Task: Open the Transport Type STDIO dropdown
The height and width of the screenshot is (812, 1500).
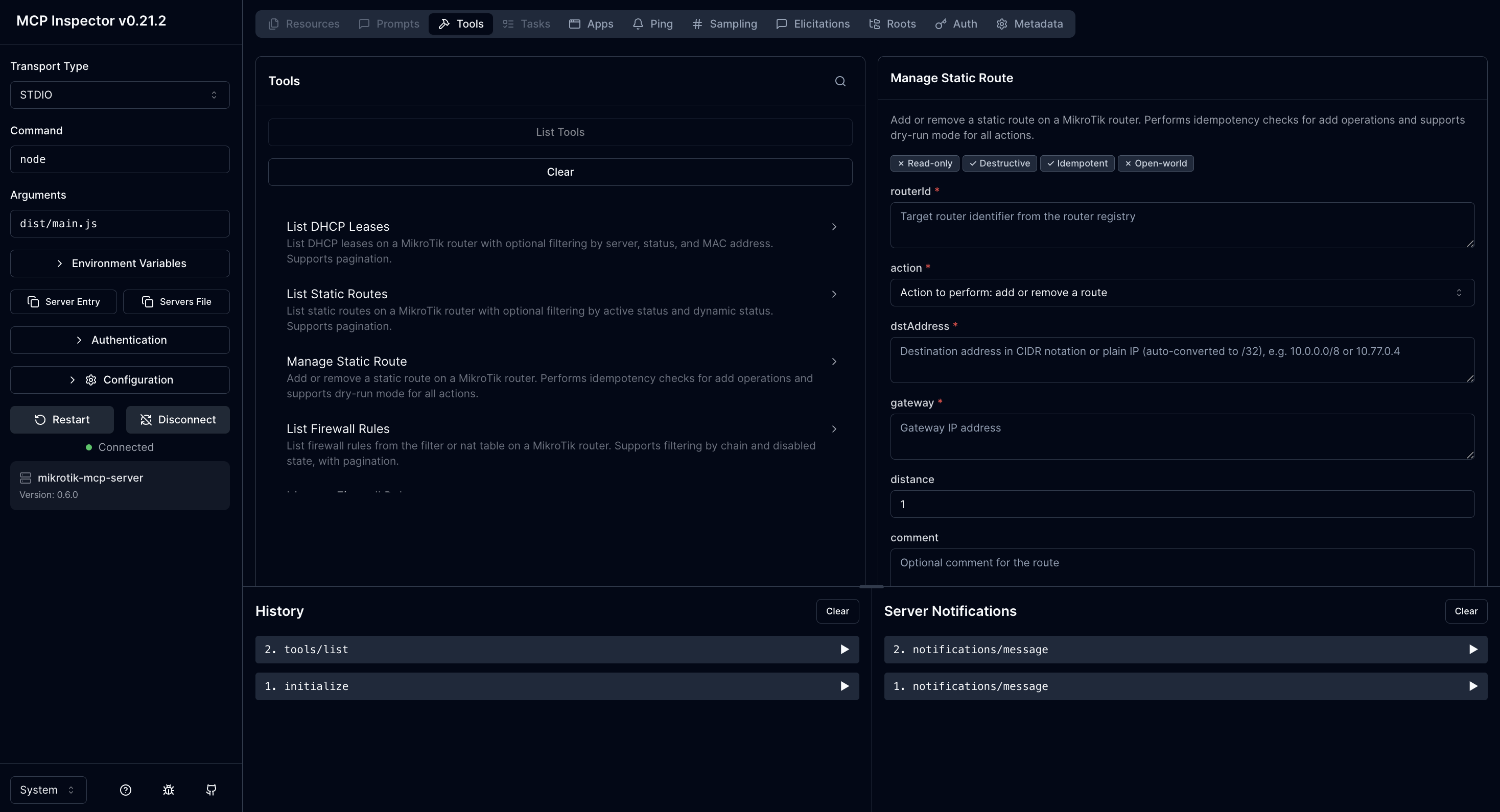Action: tap(120, 95)
